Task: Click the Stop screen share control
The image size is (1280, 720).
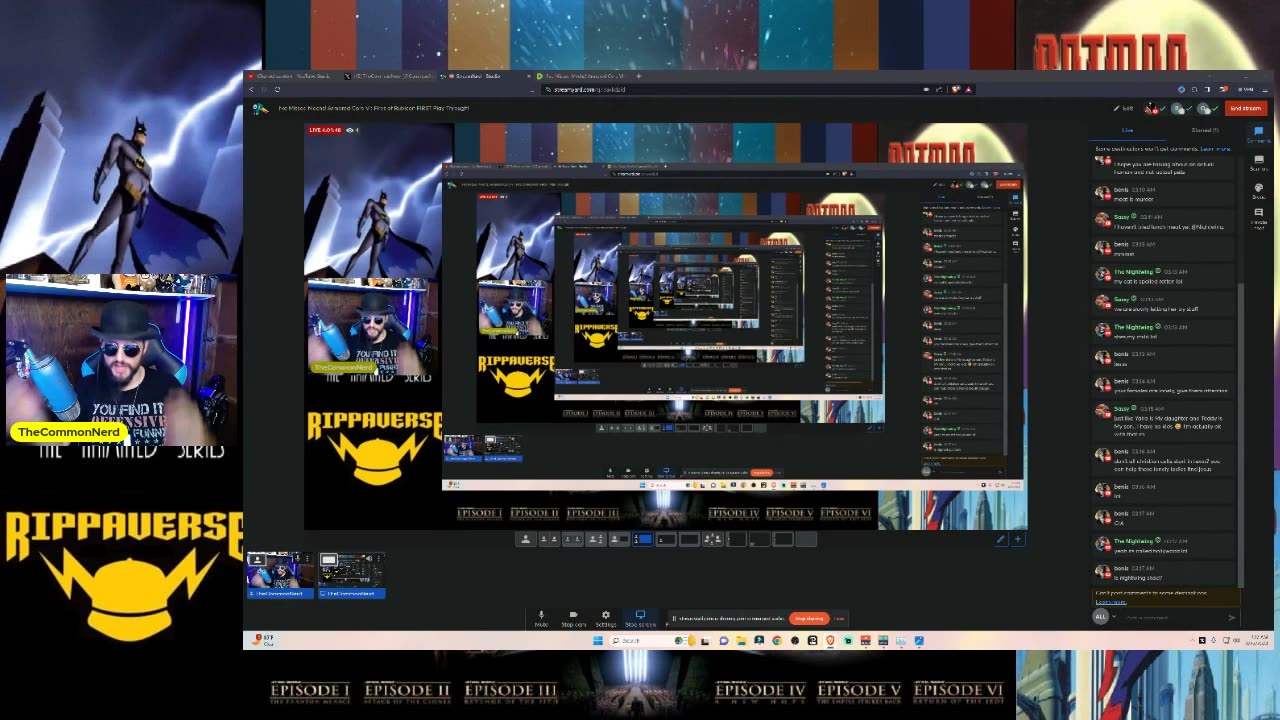Action: [640, 618]
